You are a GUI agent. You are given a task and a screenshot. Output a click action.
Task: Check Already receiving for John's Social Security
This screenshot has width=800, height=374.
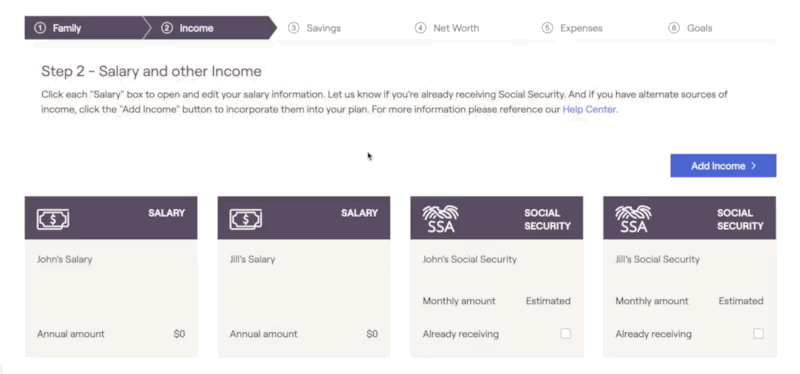pyautogui.click(x=565, y=334)
